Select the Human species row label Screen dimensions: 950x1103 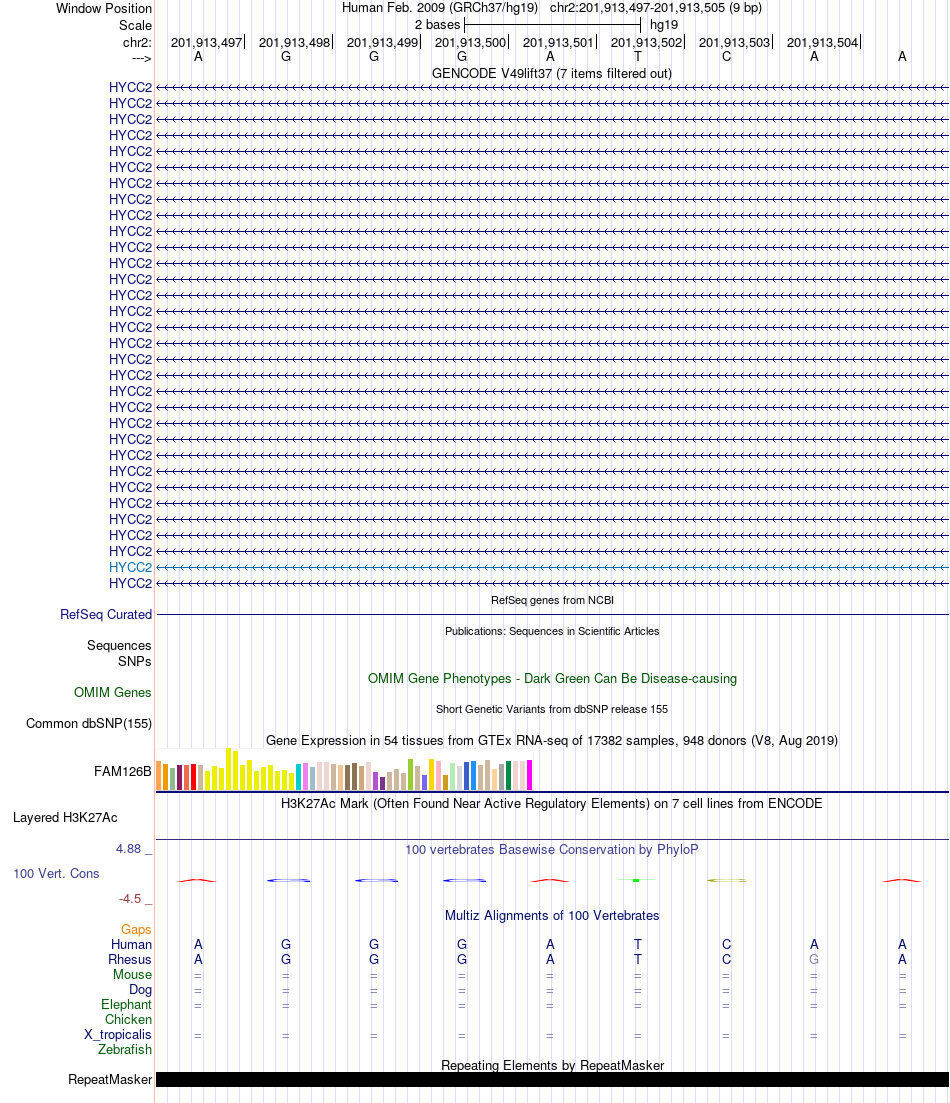coord(131,944)
